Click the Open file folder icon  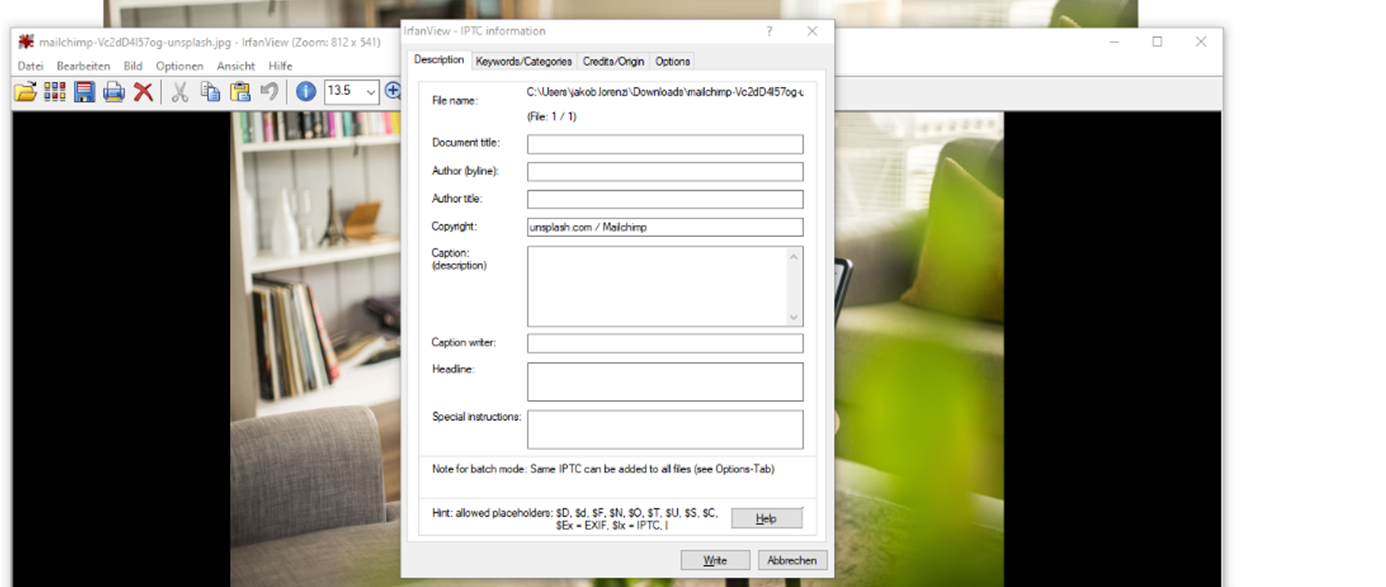(25, 92)
